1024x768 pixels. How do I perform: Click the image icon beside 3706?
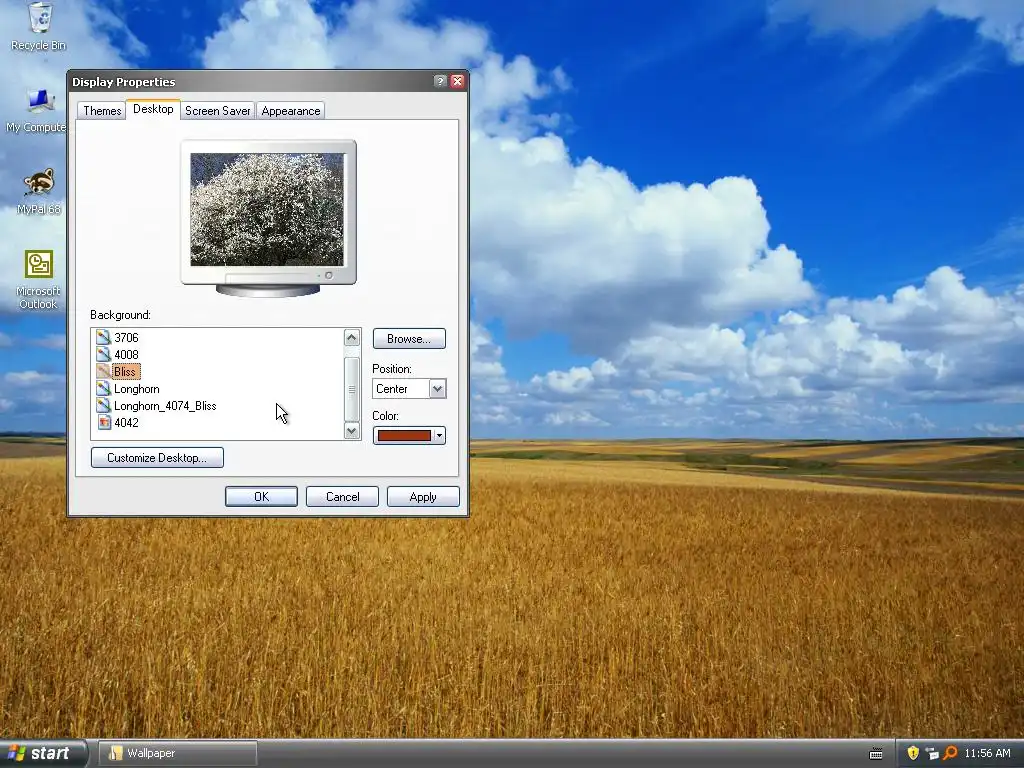pos(103,337)
